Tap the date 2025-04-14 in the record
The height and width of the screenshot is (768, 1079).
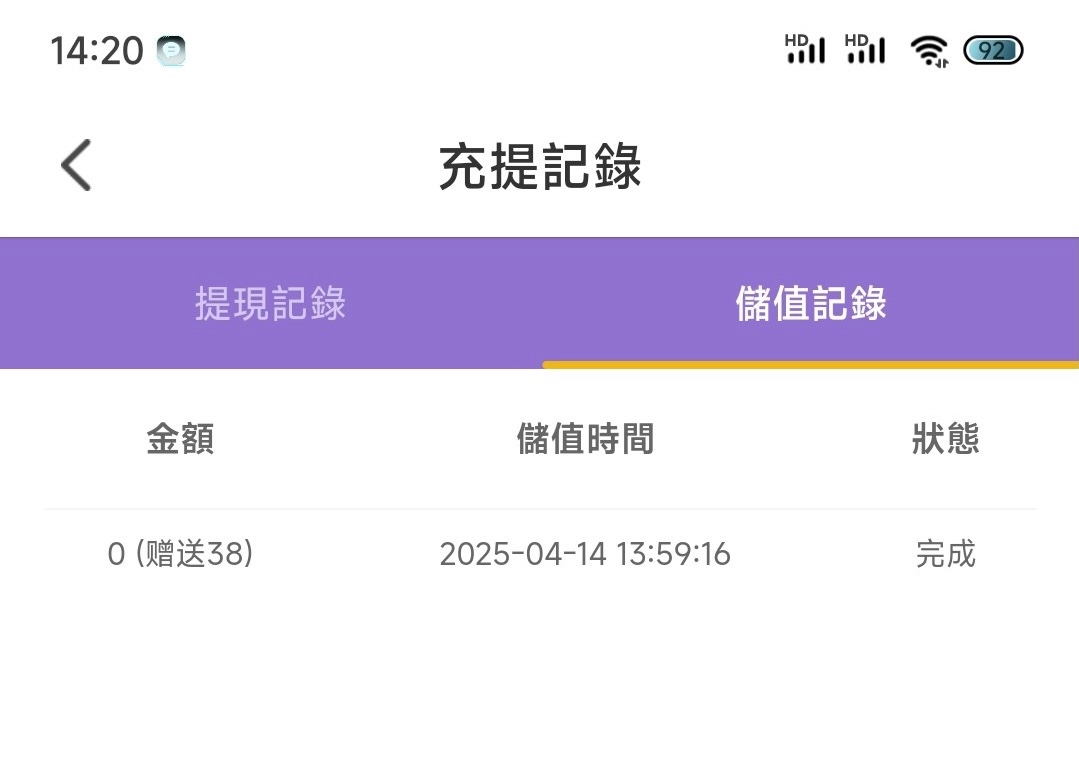tap(523, 554)
